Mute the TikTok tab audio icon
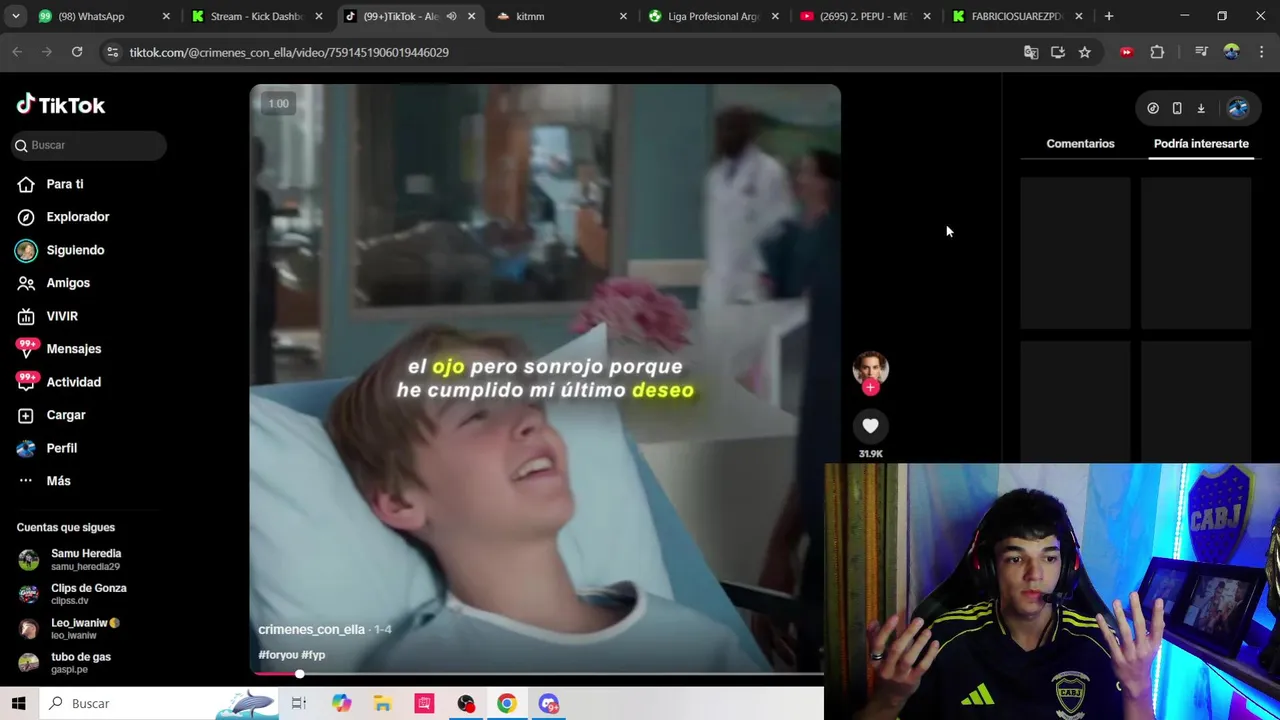The width and height of the screenshot is (1280, 720). (x=451, y=16)
